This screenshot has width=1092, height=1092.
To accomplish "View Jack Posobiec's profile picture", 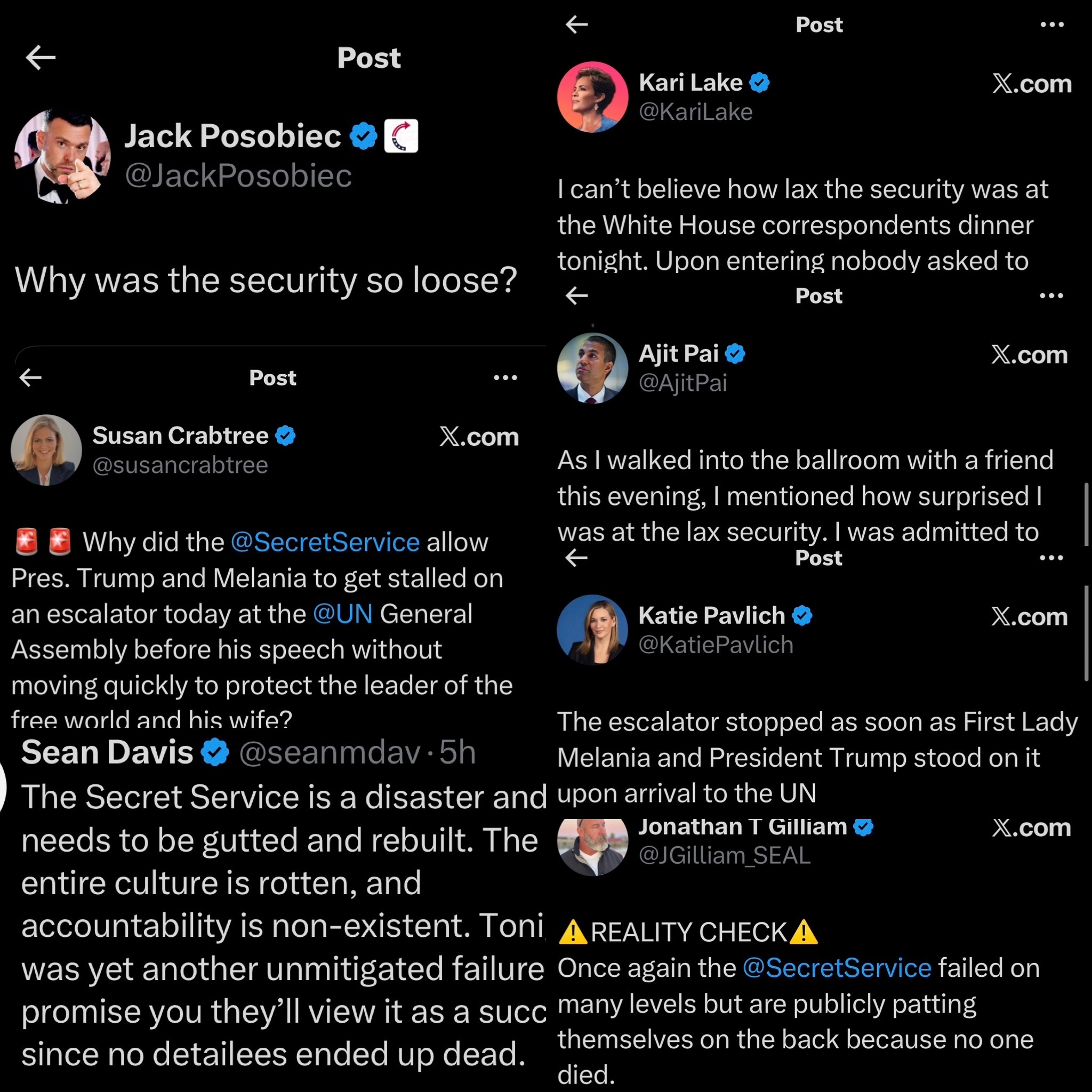I will point(62,157).
